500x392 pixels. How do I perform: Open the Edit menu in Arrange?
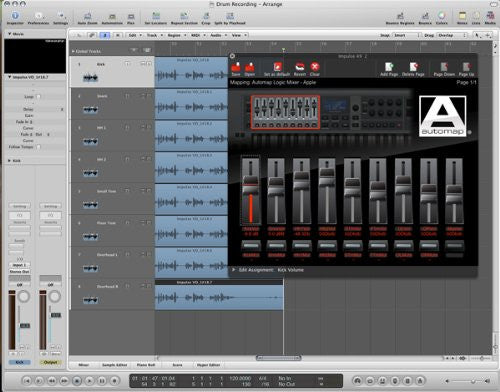click(135, 35)
